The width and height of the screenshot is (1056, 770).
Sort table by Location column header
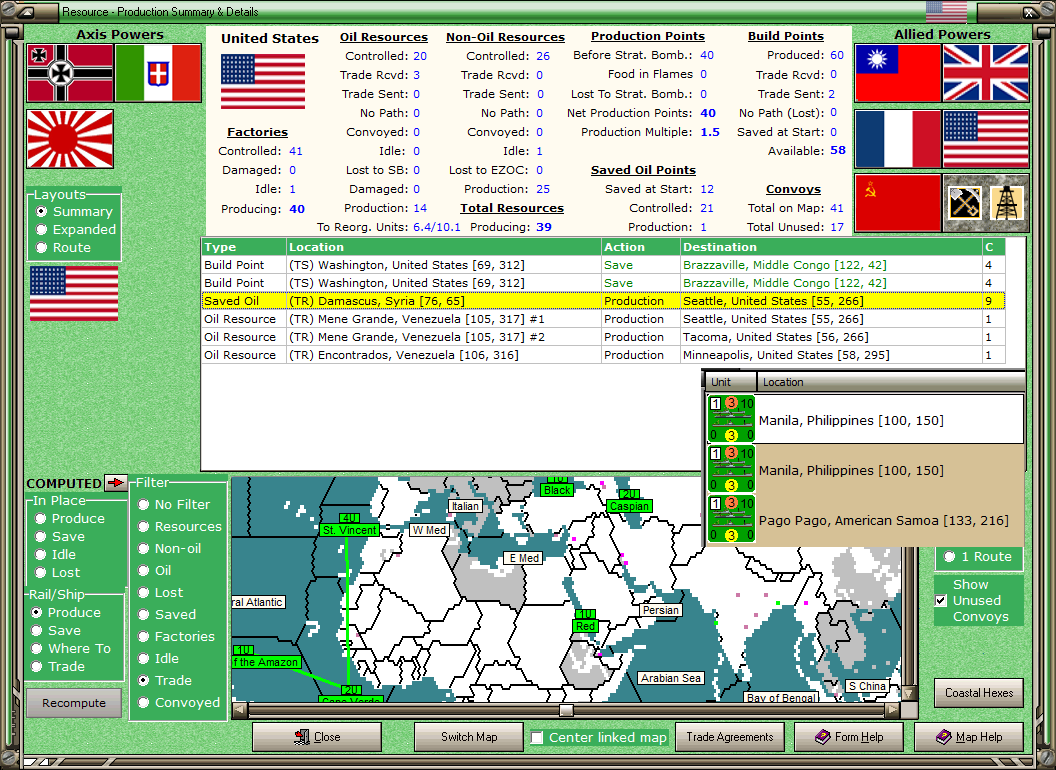point(444,247)
